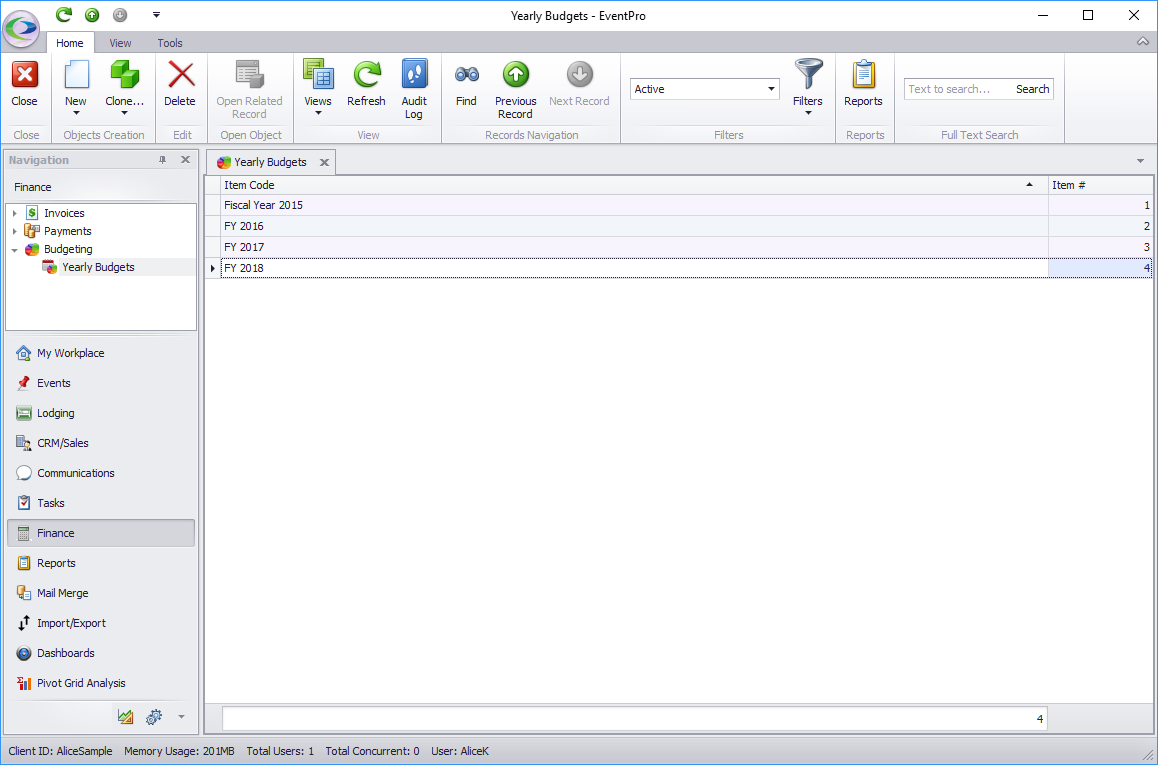Refresh the Yearly Budgets list

pos(366,85)
